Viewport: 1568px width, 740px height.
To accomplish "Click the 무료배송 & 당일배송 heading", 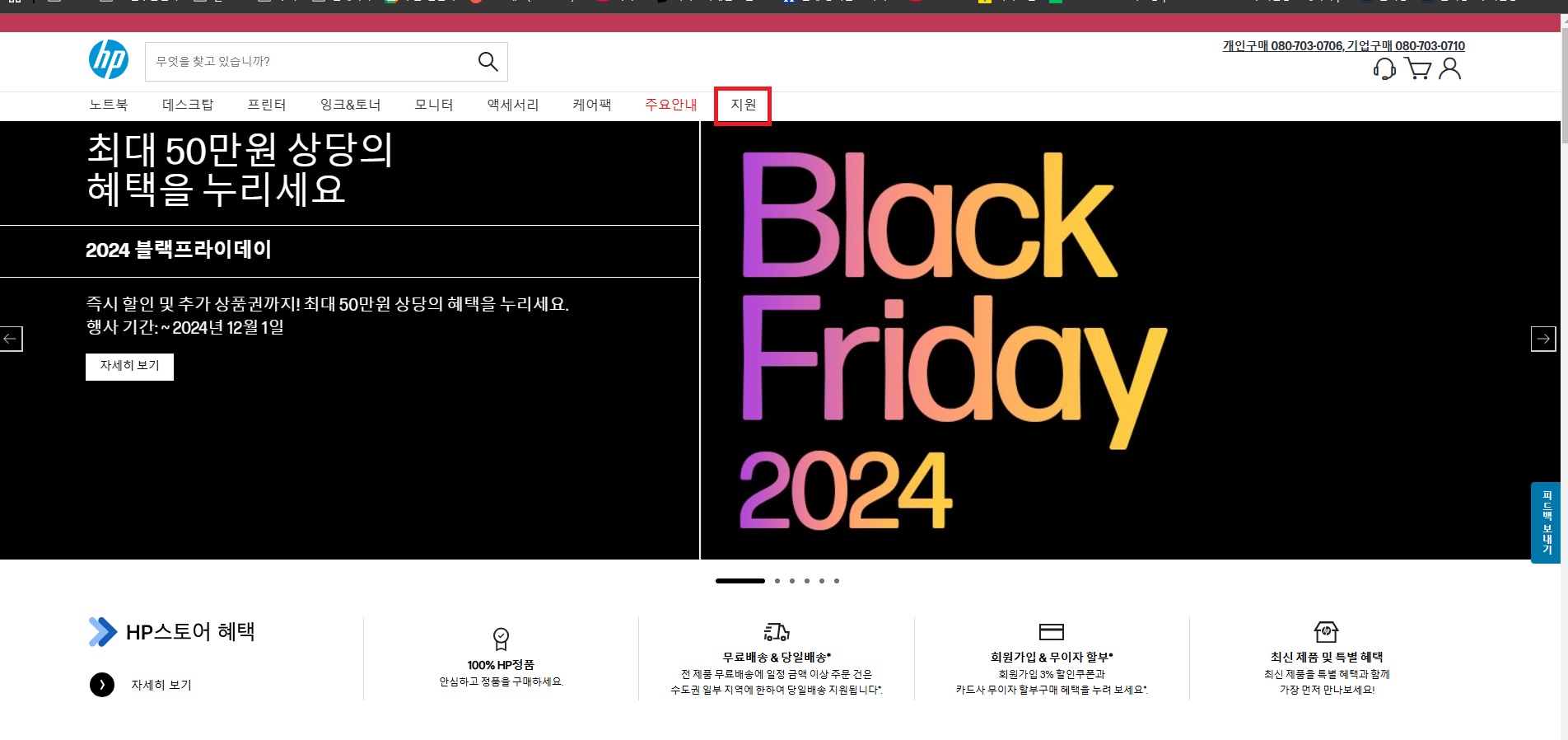I will [777, 657].
